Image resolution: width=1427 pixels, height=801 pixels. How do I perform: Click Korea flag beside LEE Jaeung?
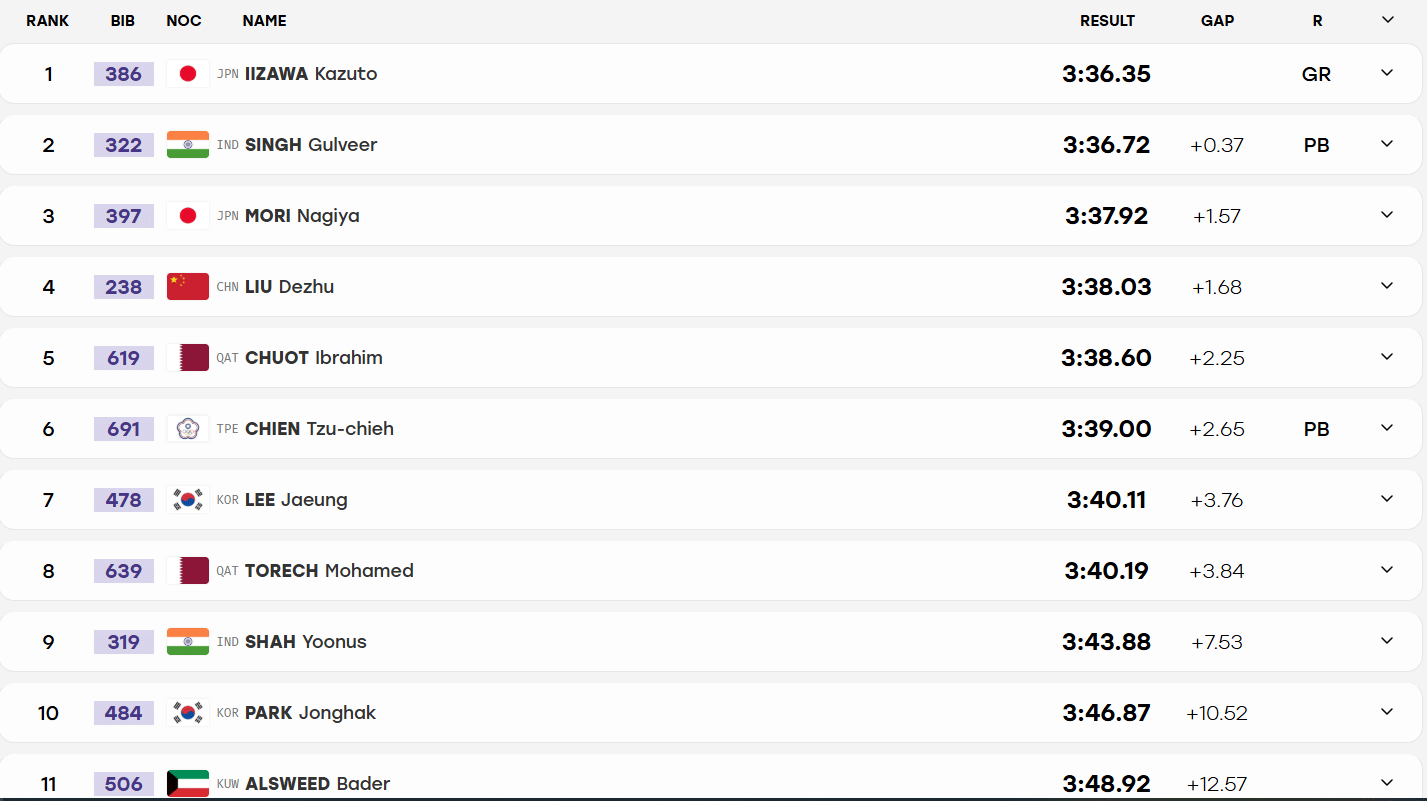(x=187, y=500)
